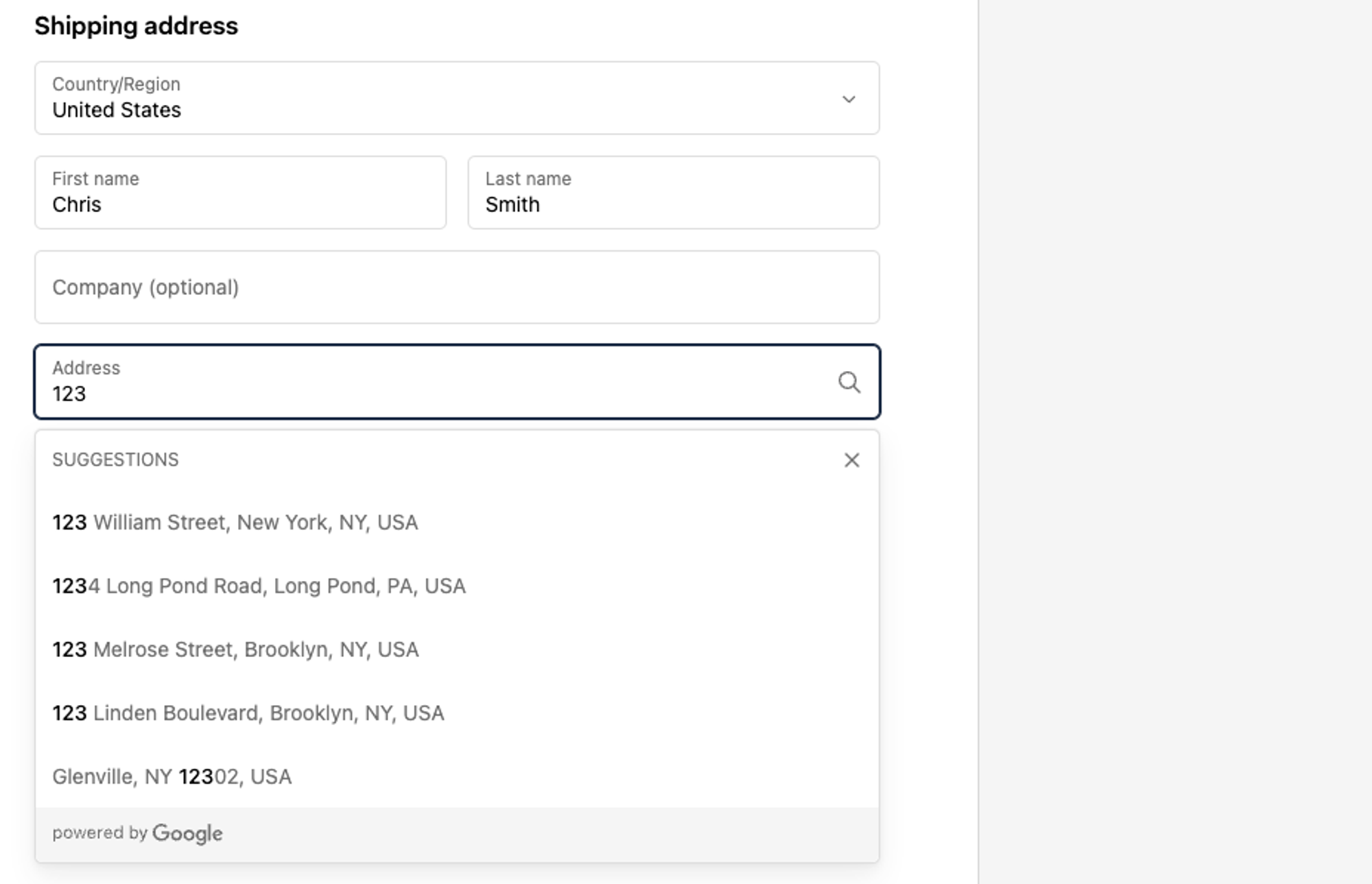1372x884 pixels.
Task: Click the name Chris in First name
Action: click(77, 205)
